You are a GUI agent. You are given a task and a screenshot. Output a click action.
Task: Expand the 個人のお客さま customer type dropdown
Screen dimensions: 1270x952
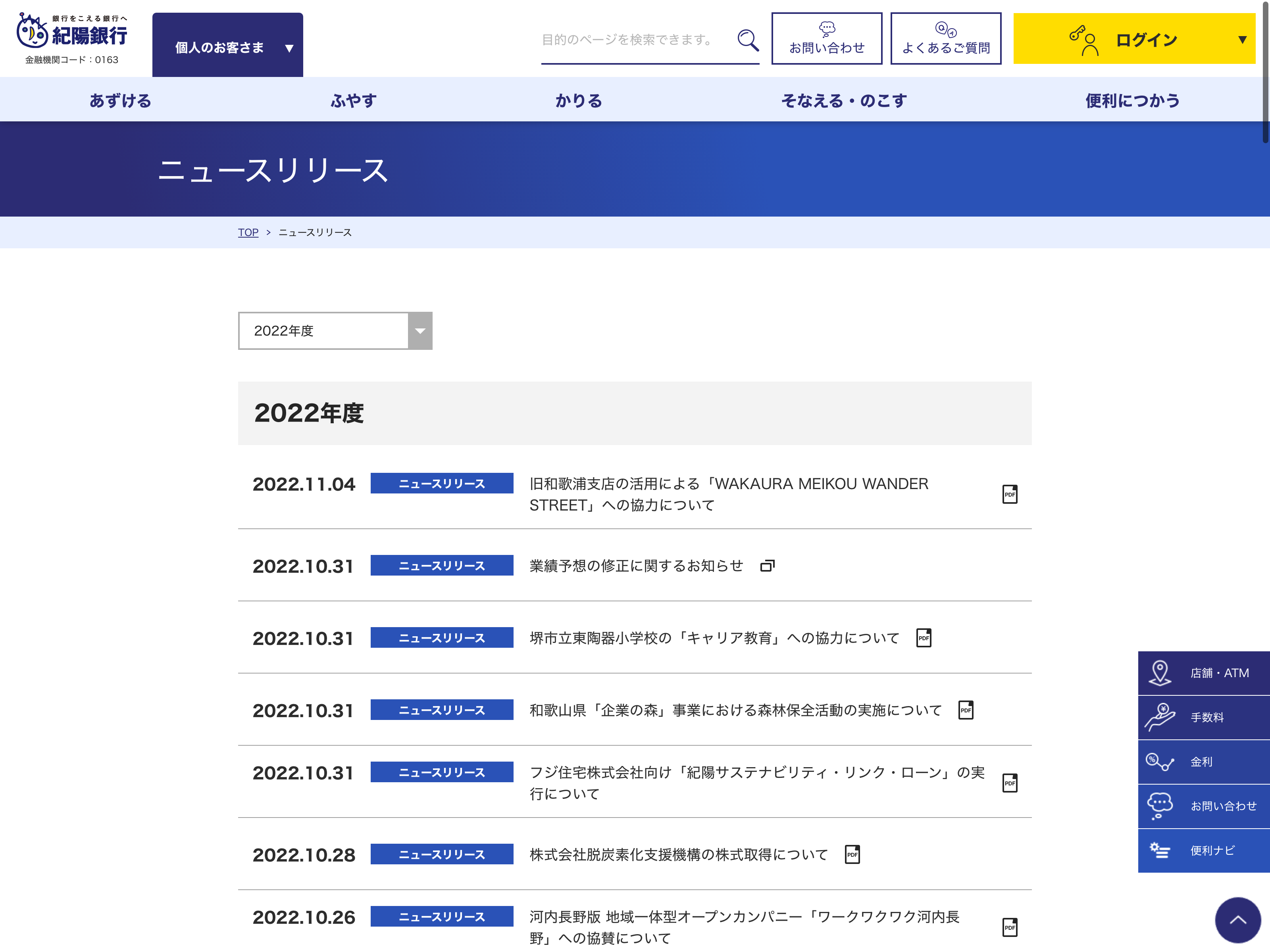pos(227,47)
